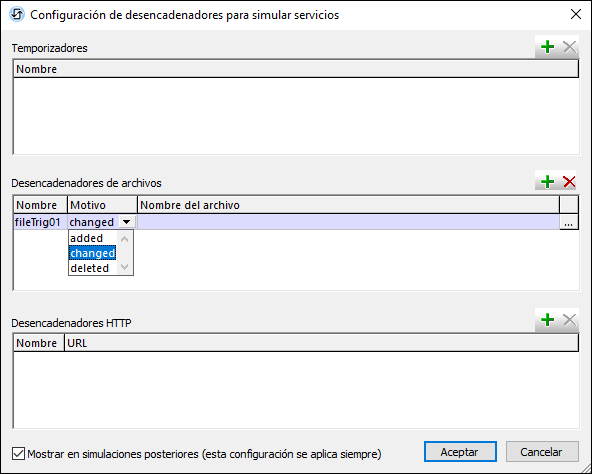Dismiss the dialog with Cancelar
Image resolution: width=592 pixels, height=474 pixels.
point(542,452)
